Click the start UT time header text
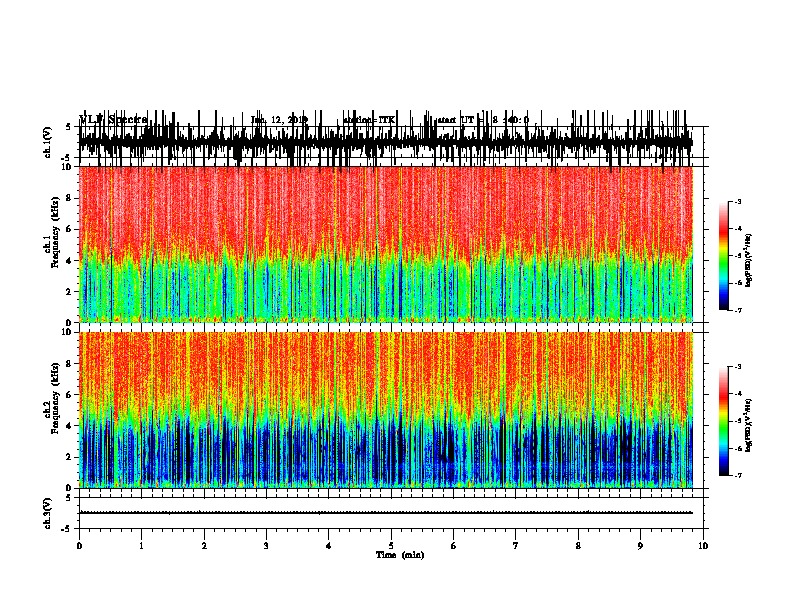The image size is (792, 612). (x=483, y=120)
